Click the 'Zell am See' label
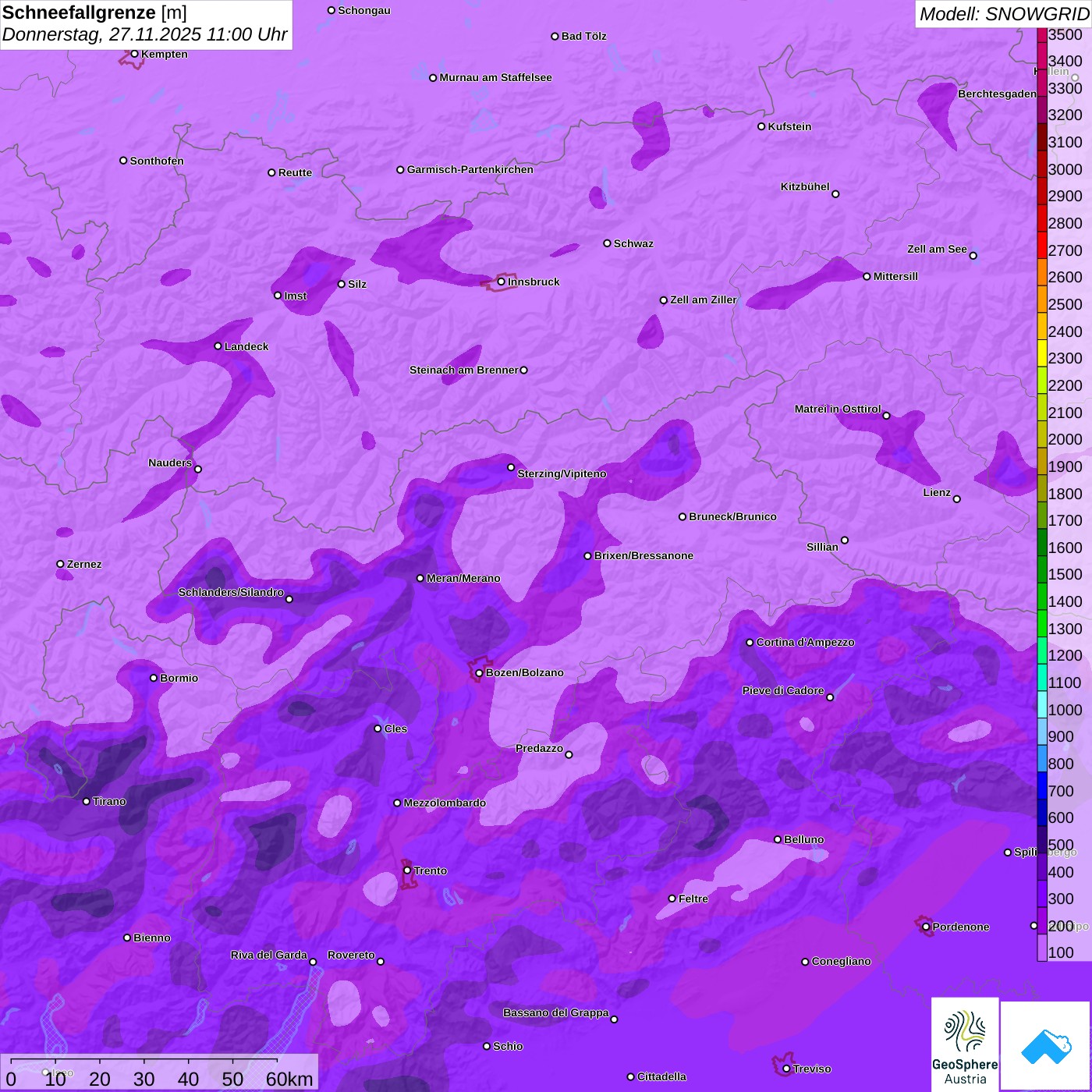The height and width of the screenshot is (1092, 1092). point(937,249)
